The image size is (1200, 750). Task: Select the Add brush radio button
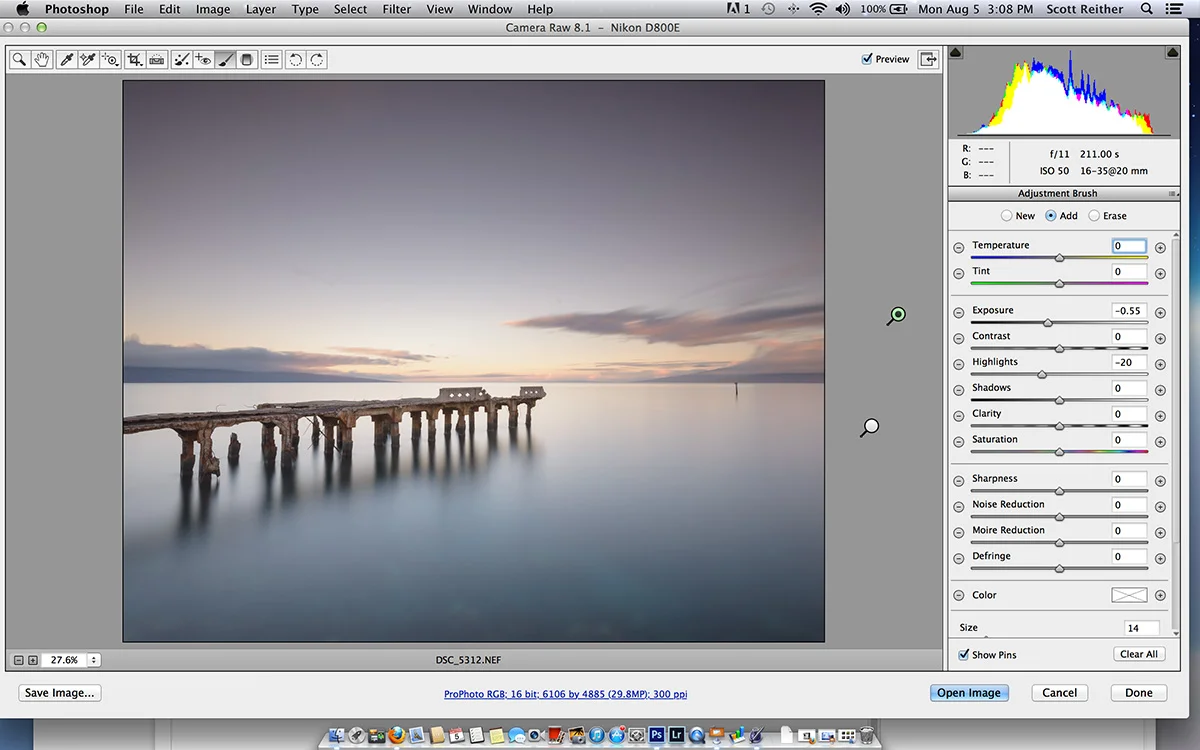pos(1051,216)
